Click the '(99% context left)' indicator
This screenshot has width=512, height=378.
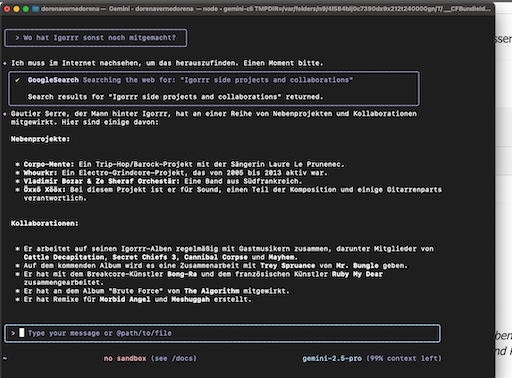[x=404, y=358]
